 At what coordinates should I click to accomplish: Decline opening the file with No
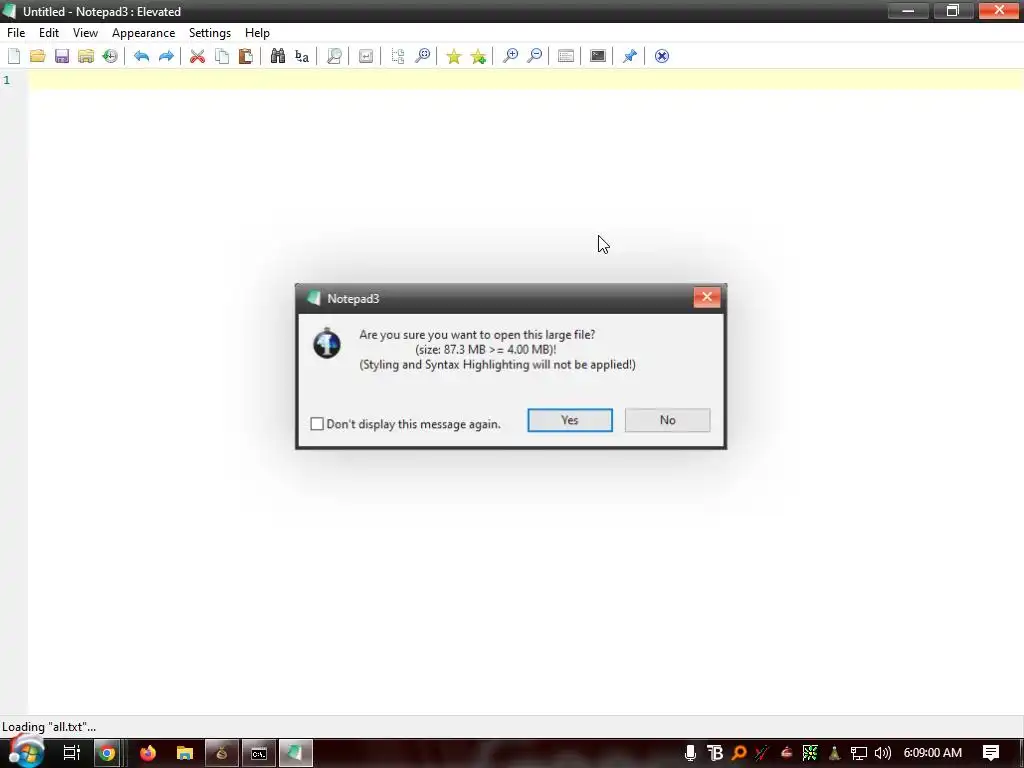pos(667,420)
